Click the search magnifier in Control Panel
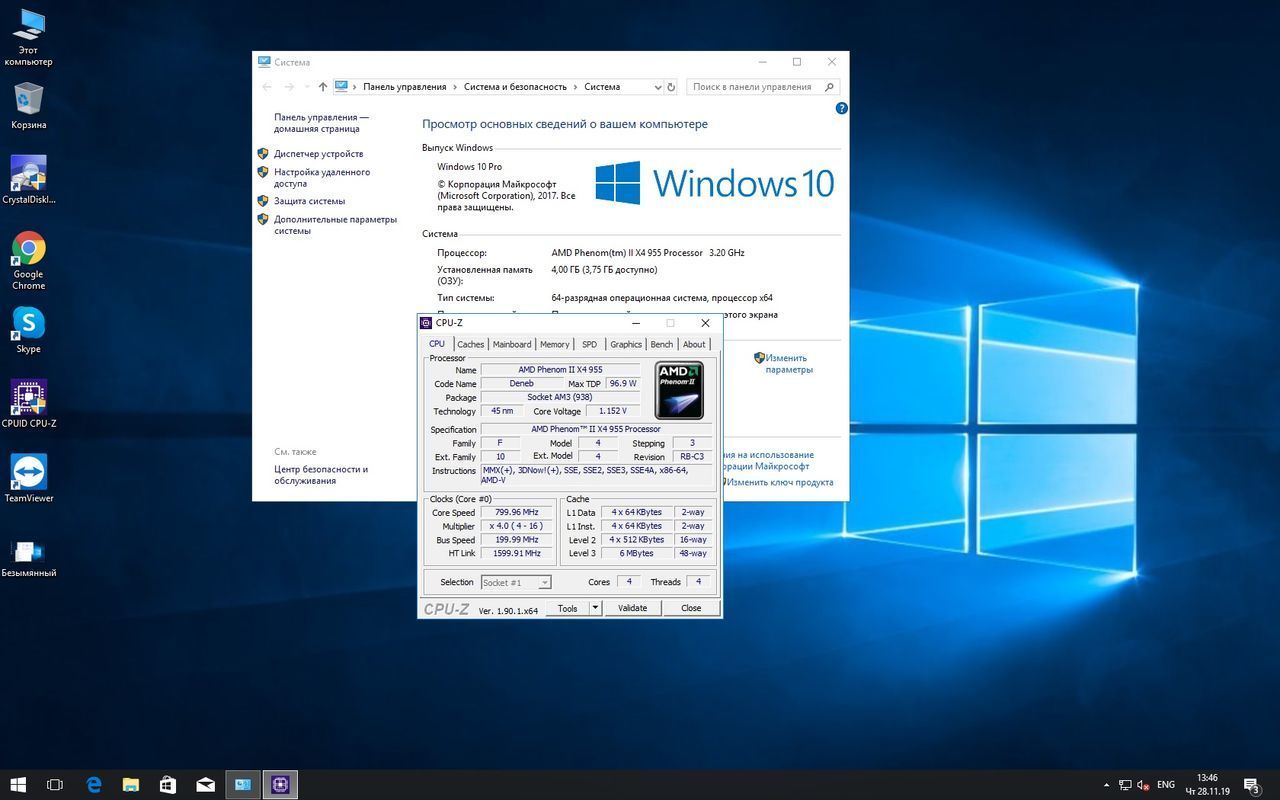This screenshot has height=800, width=1280. point(829,87)
